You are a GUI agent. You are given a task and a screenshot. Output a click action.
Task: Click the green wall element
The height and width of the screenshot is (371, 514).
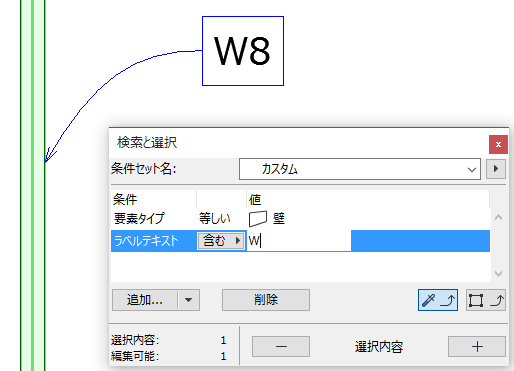(x=33, y=185)
